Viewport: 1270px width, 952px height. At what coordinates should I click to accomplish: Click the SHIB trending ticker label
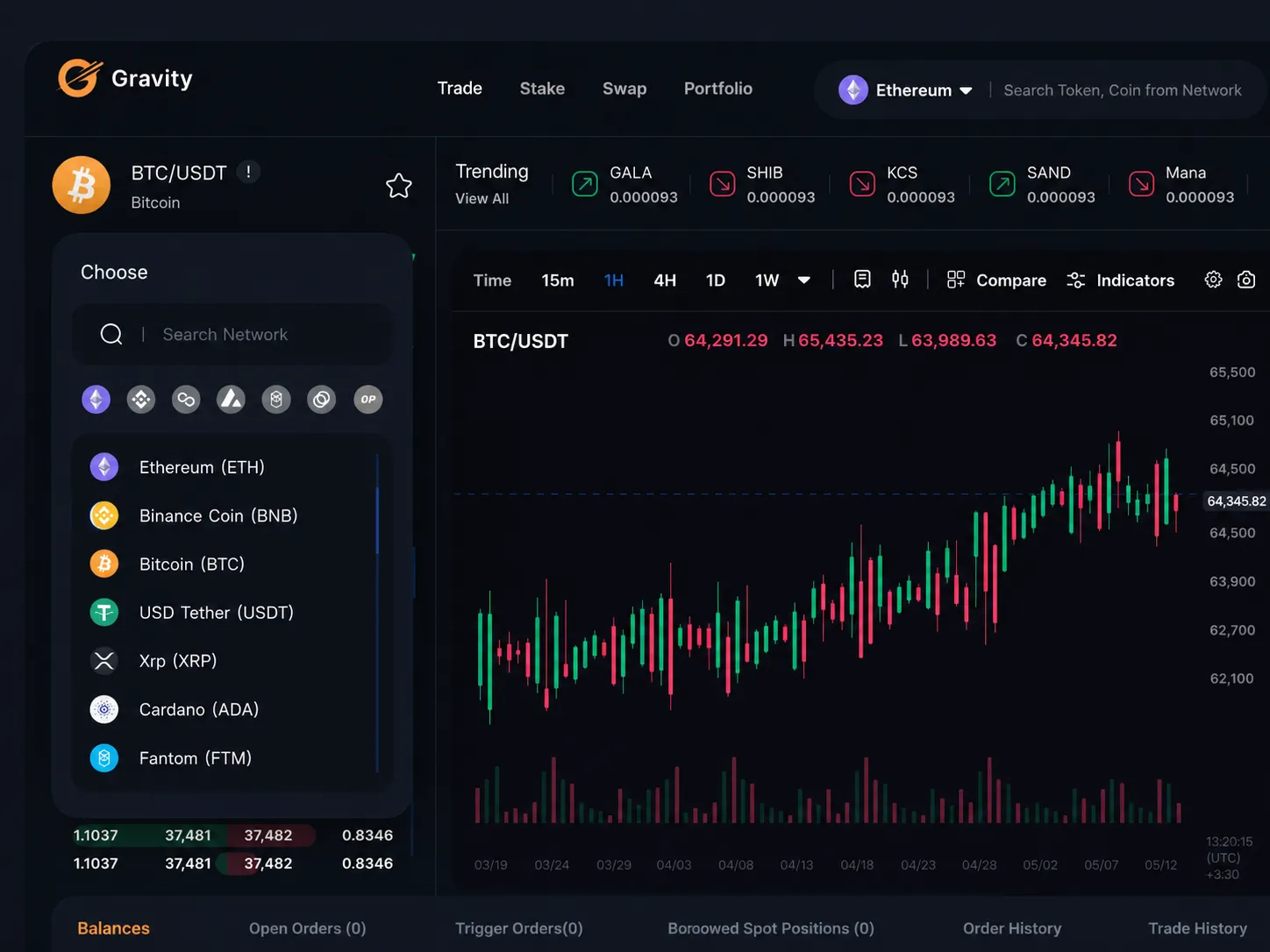(765, 173)
